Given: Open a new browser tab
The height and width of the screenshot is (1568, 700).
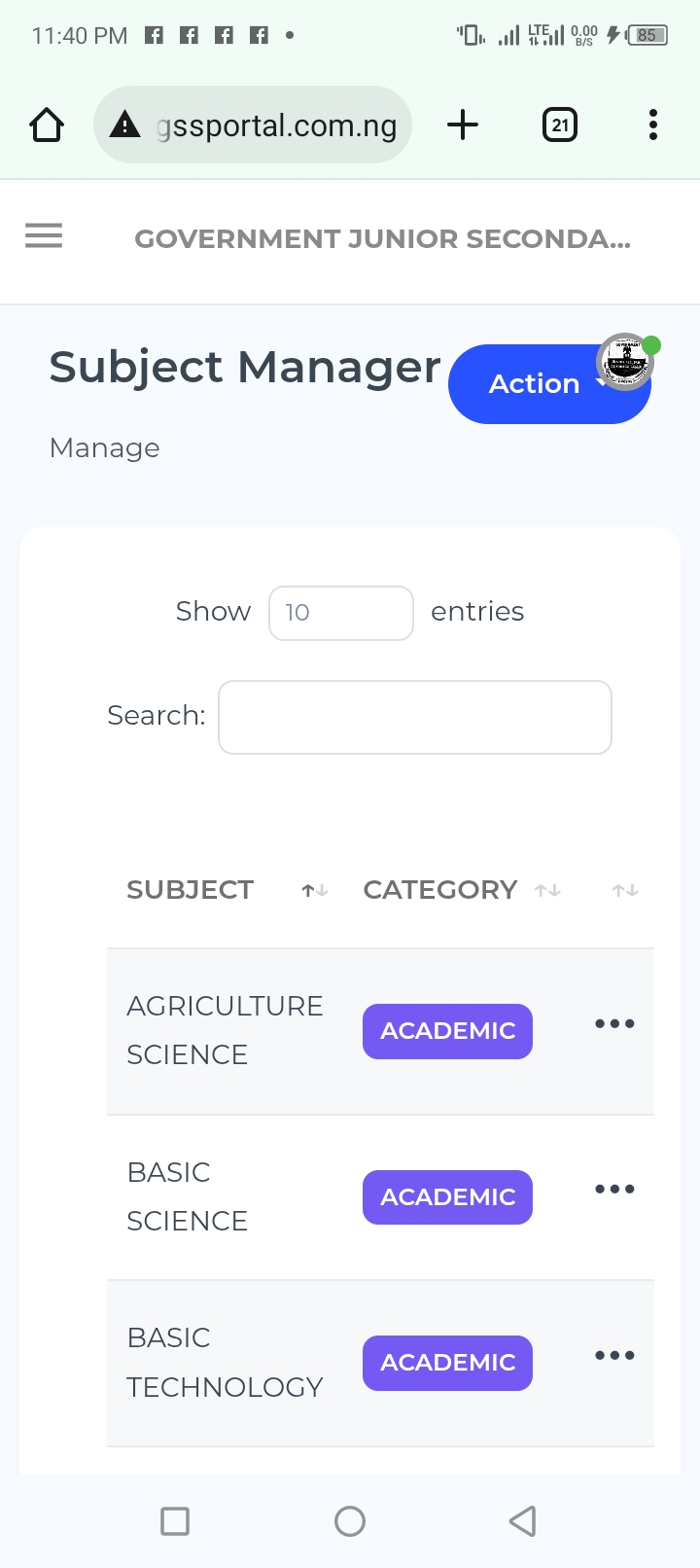Looking at the screenshot, I should (x=463, y=125).
